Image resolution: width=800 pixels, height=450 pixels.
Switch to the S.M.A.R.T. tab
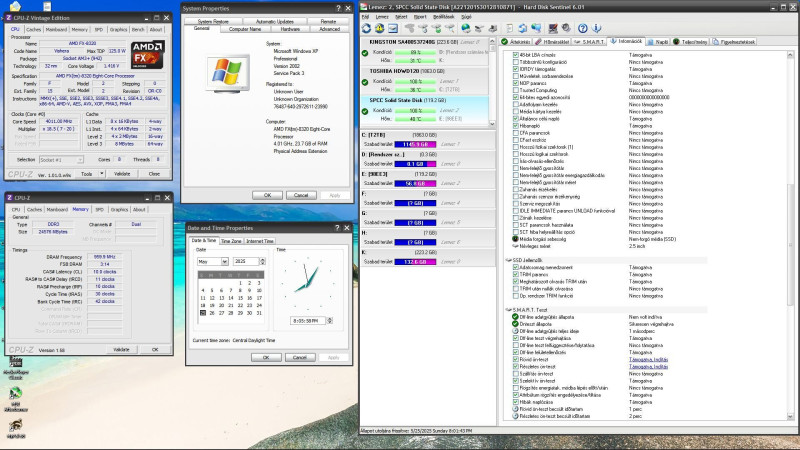(589, 42)
